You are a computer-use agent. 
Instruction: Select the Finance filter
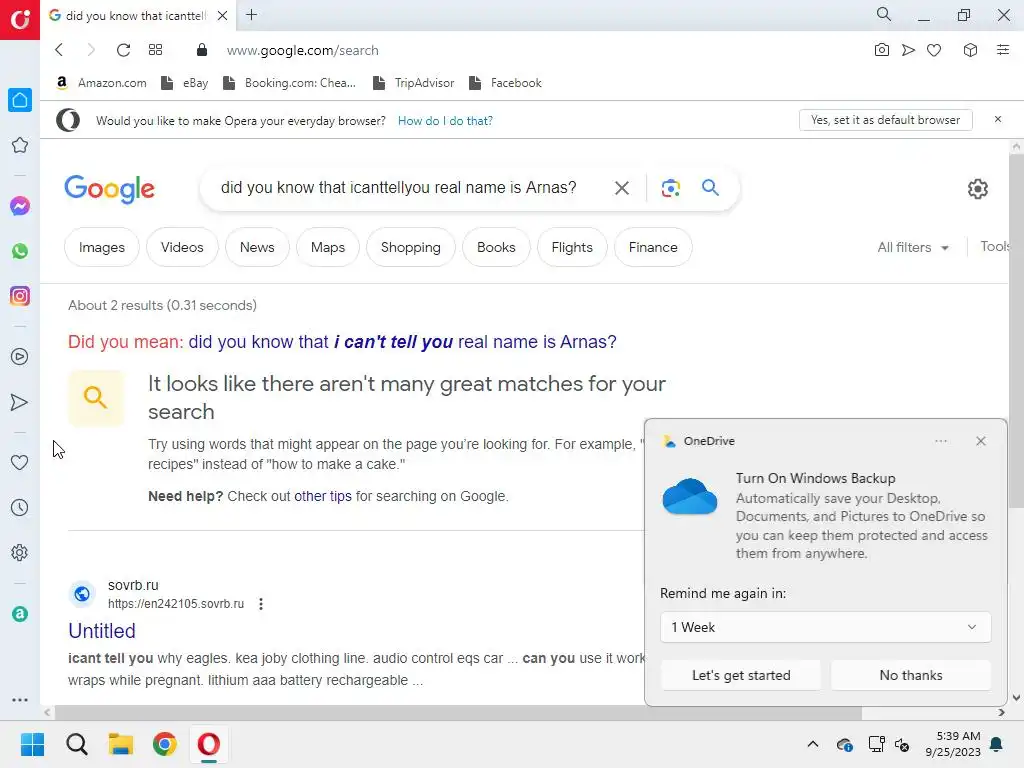[x=653, y=248]
